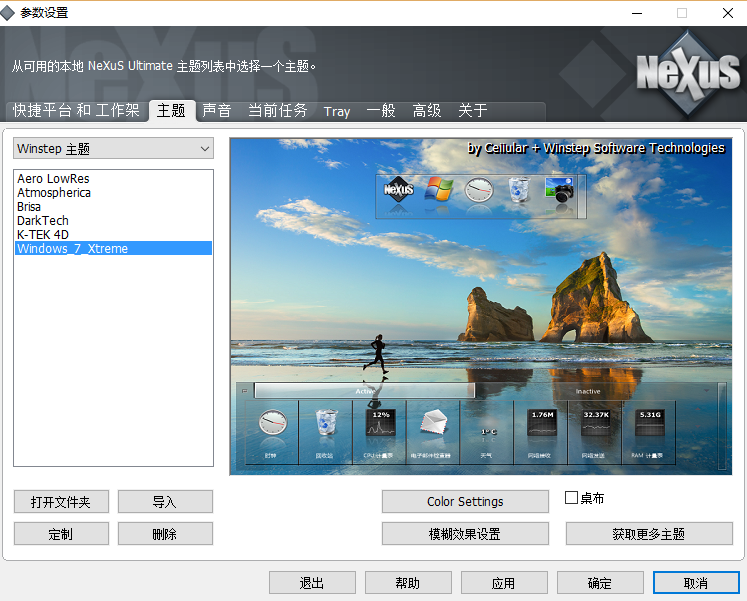
Task: Select Windows_7_Xtreme theme entry
Action: click(x=113, y=248)
